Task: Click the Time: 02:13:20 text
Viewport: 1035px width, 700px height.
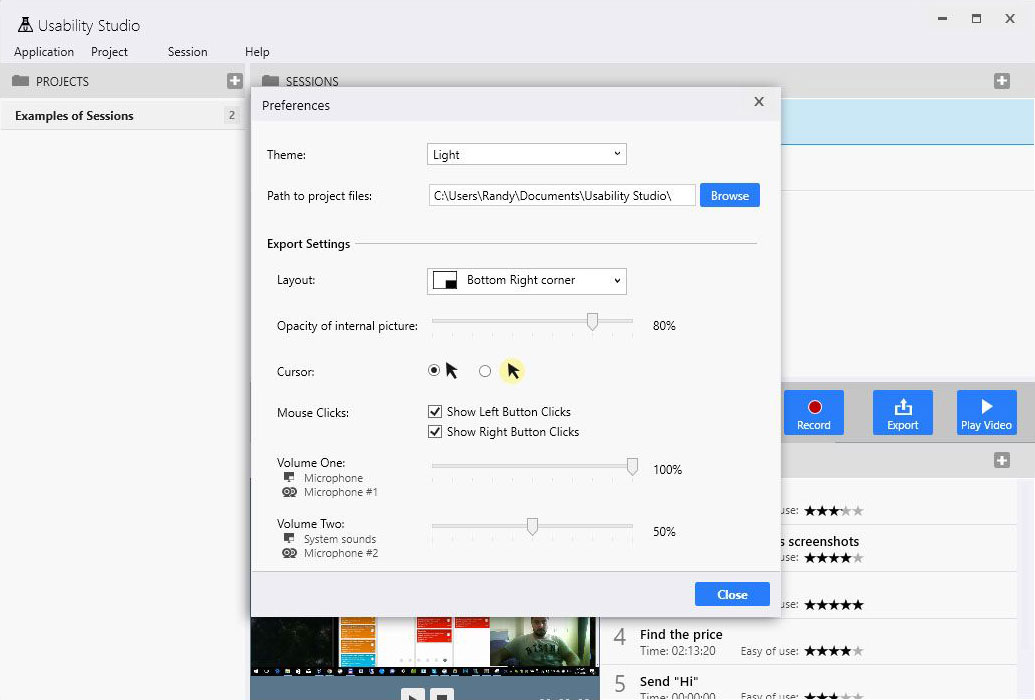Action: tap(677, 651)
